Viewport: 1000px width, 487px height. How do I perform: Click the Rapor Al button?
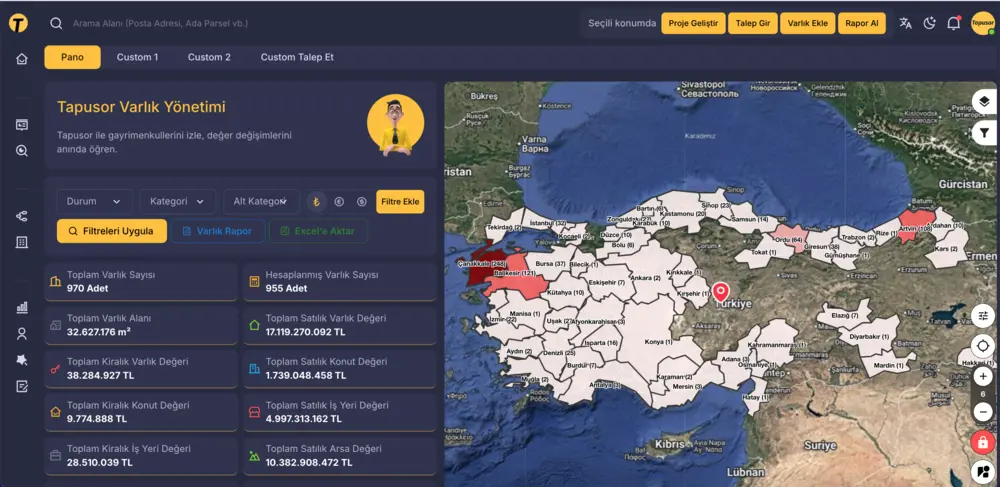[x=862, y=24]
